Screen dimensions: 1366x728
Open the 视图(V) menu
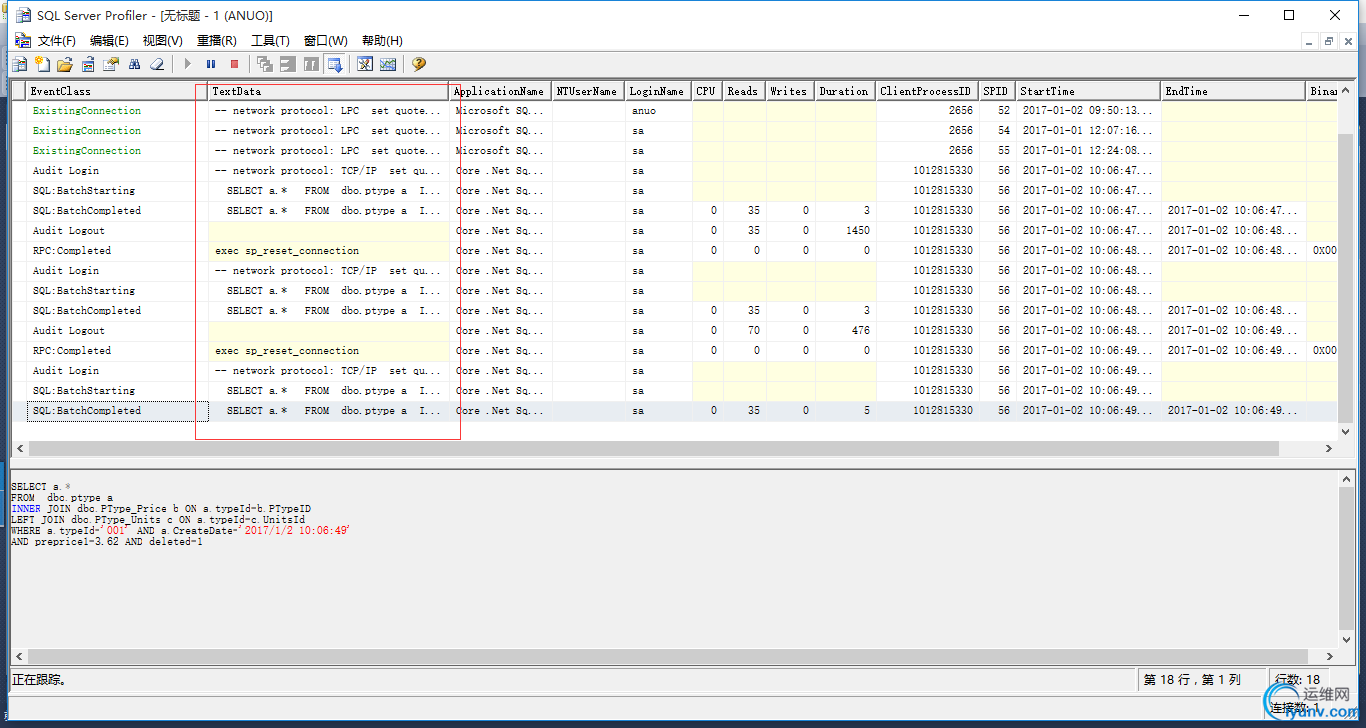162,41
